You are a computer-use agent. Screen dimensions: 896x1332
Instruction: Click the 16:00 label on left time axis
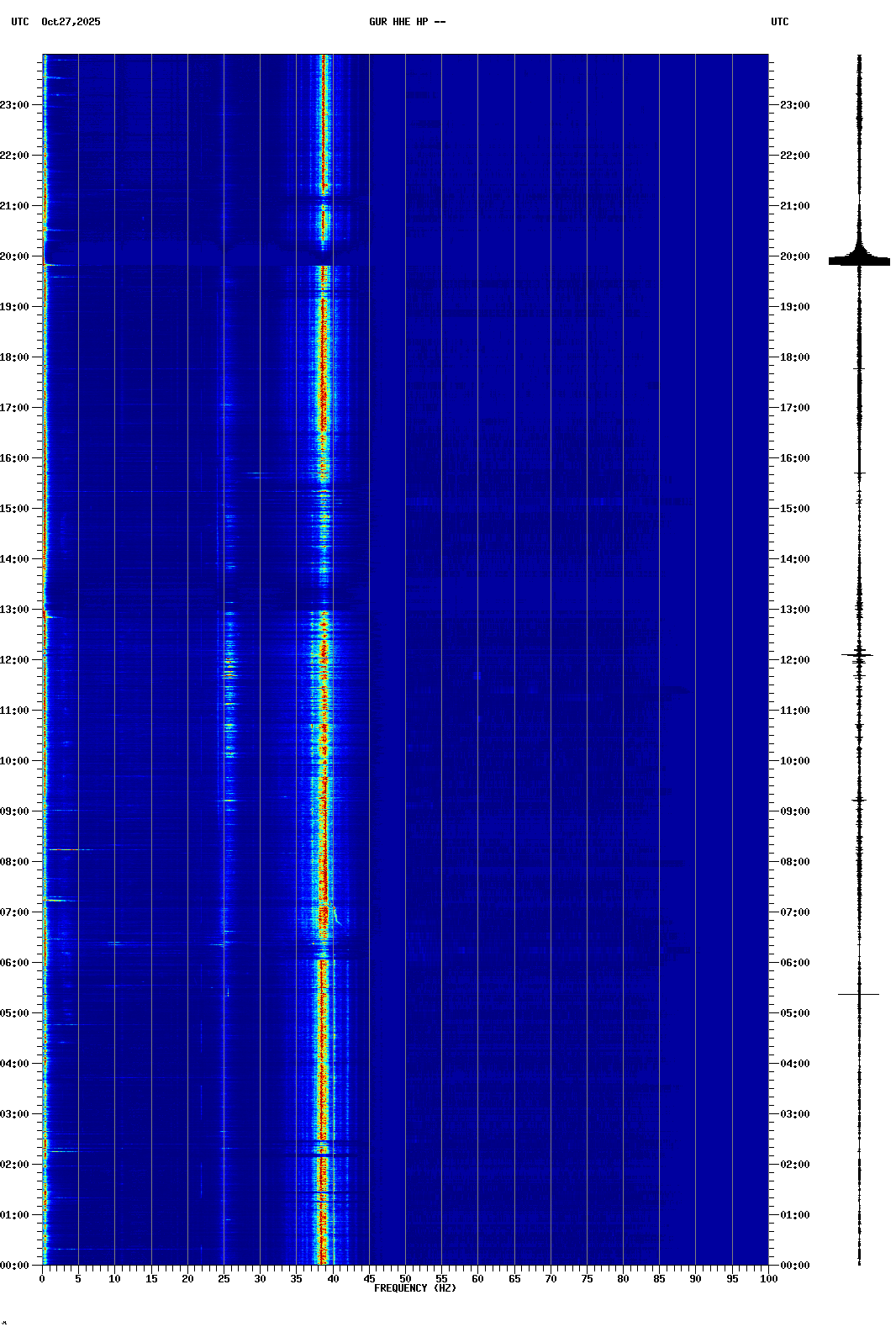tap(14, 458)
